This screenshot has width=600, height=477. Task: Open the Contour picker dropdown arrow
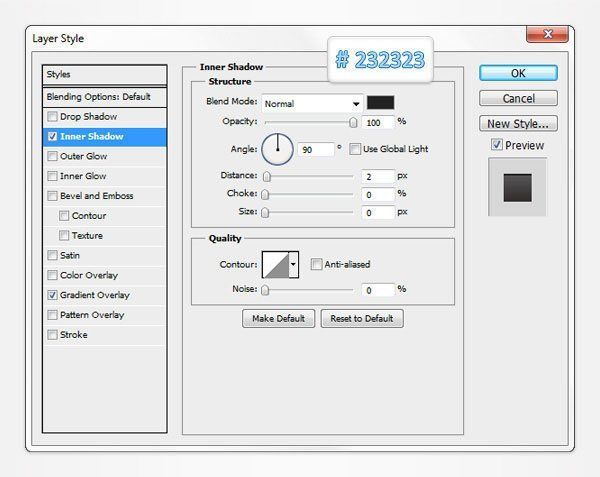pyautogui.click(x=293, y=264)
